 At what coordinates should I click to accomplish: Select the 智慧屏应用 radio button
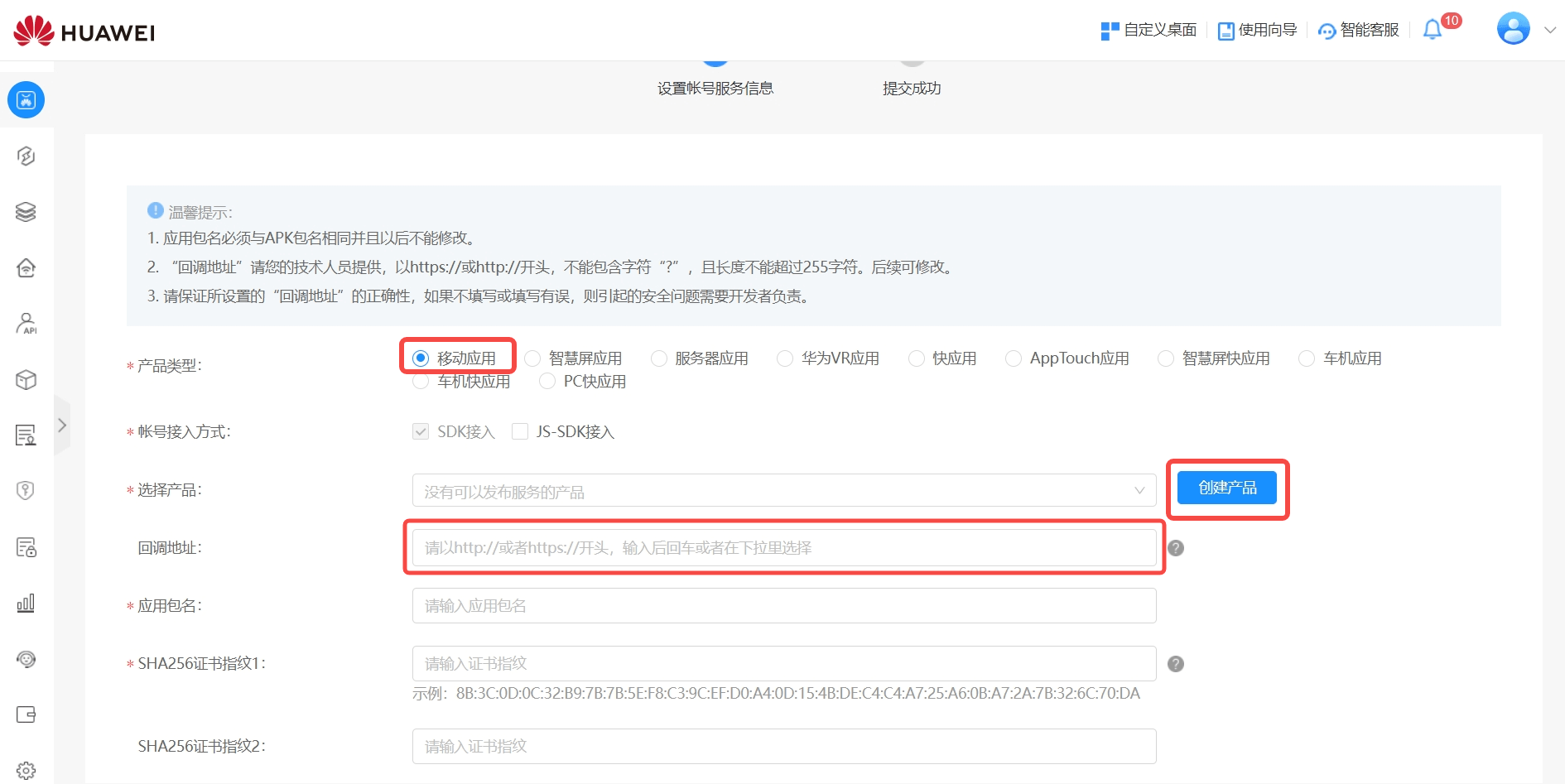coord(533,358)
